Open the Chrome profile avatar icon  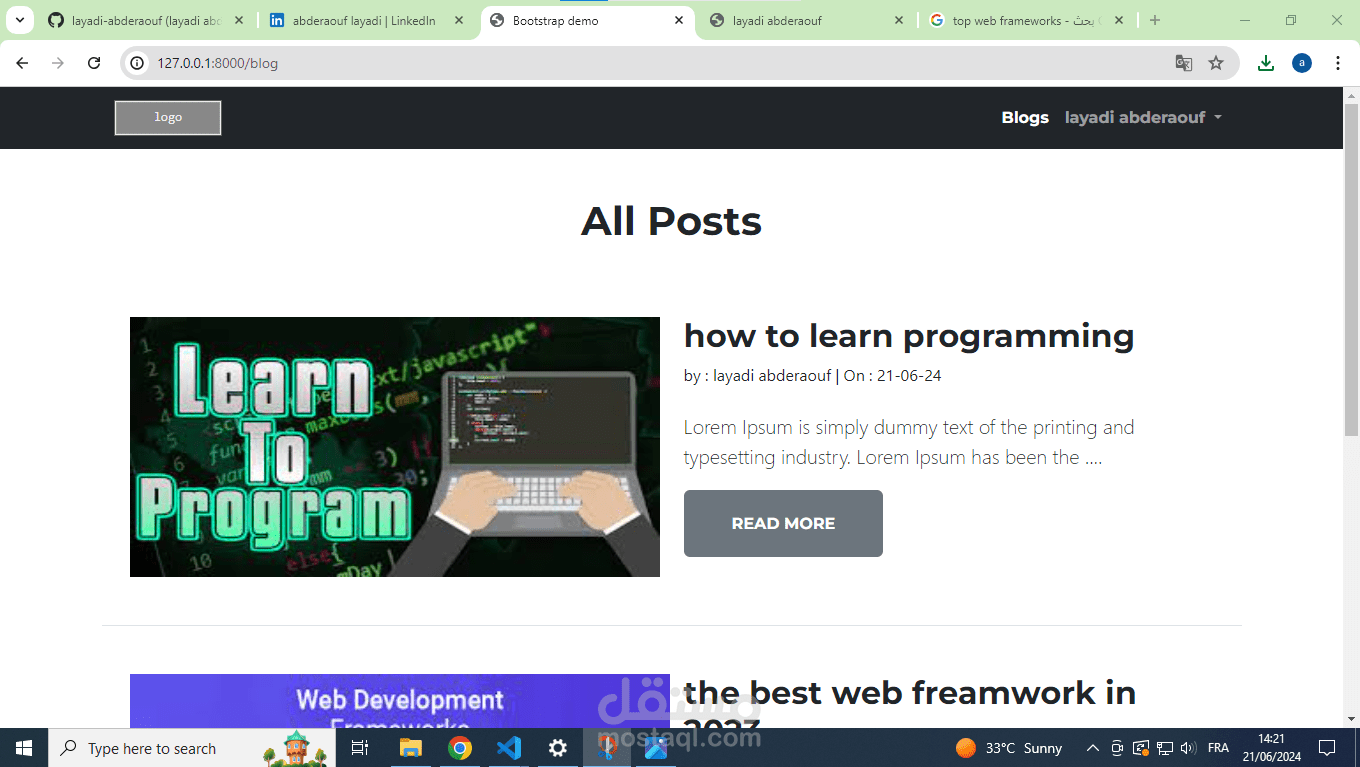(1301, 62)
